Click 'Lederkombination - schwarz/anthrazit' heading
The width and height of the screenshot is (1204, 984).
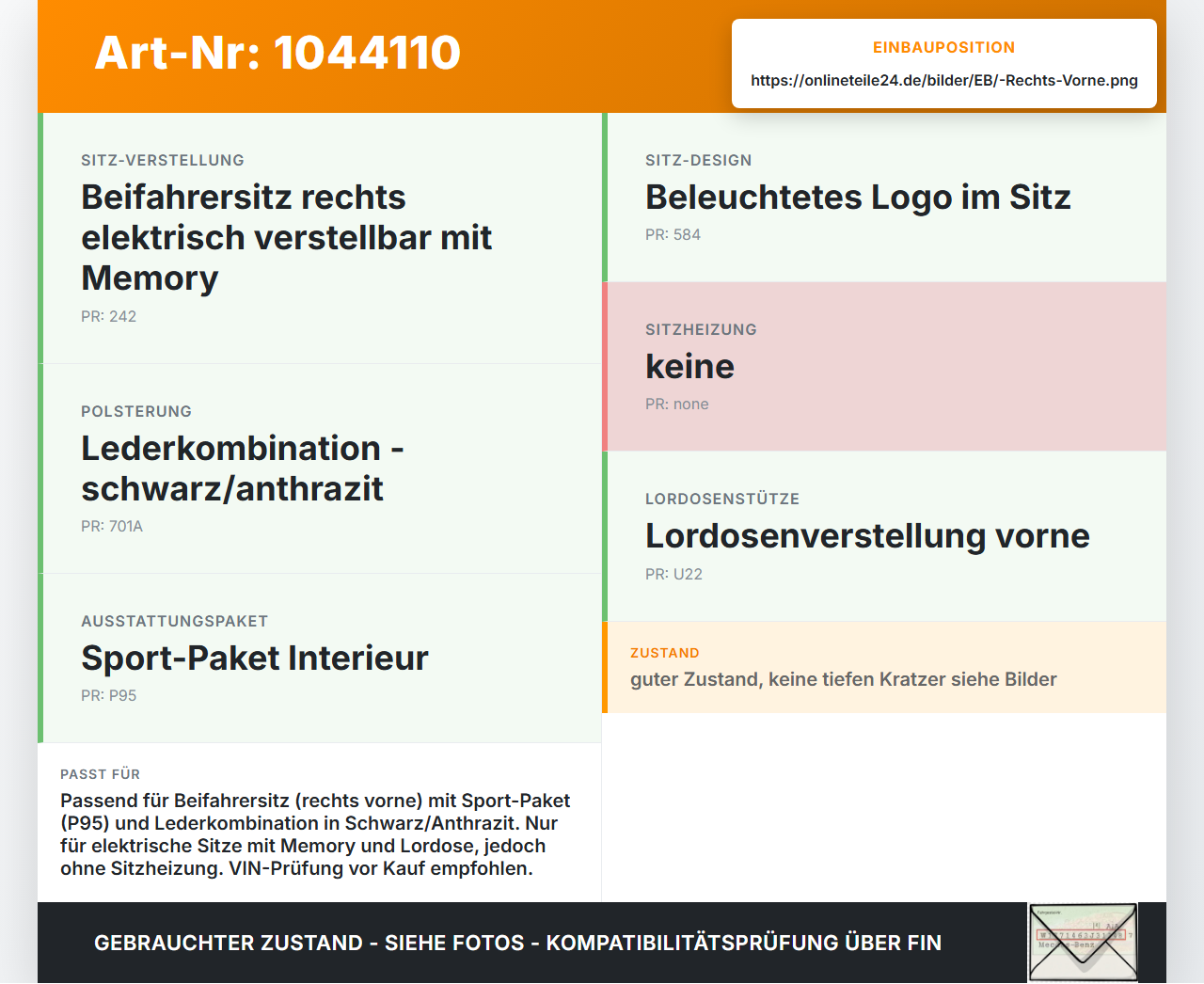click(243, 468)
